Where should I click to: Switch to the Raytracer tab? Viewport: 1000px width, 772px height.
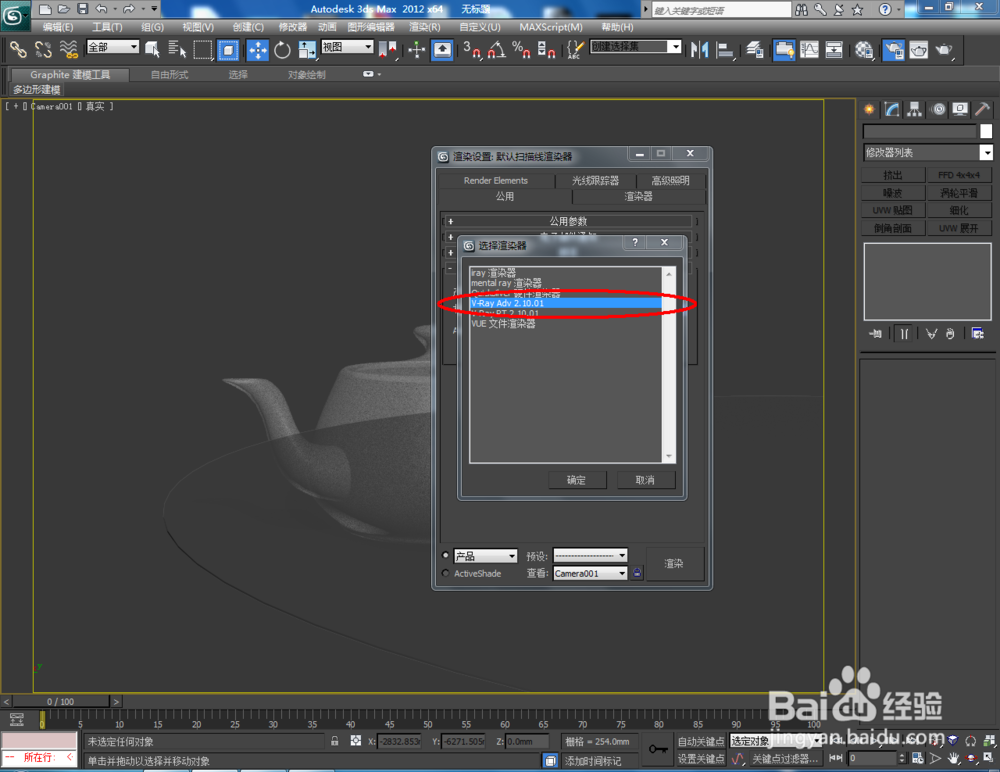(x=595, y=181)
